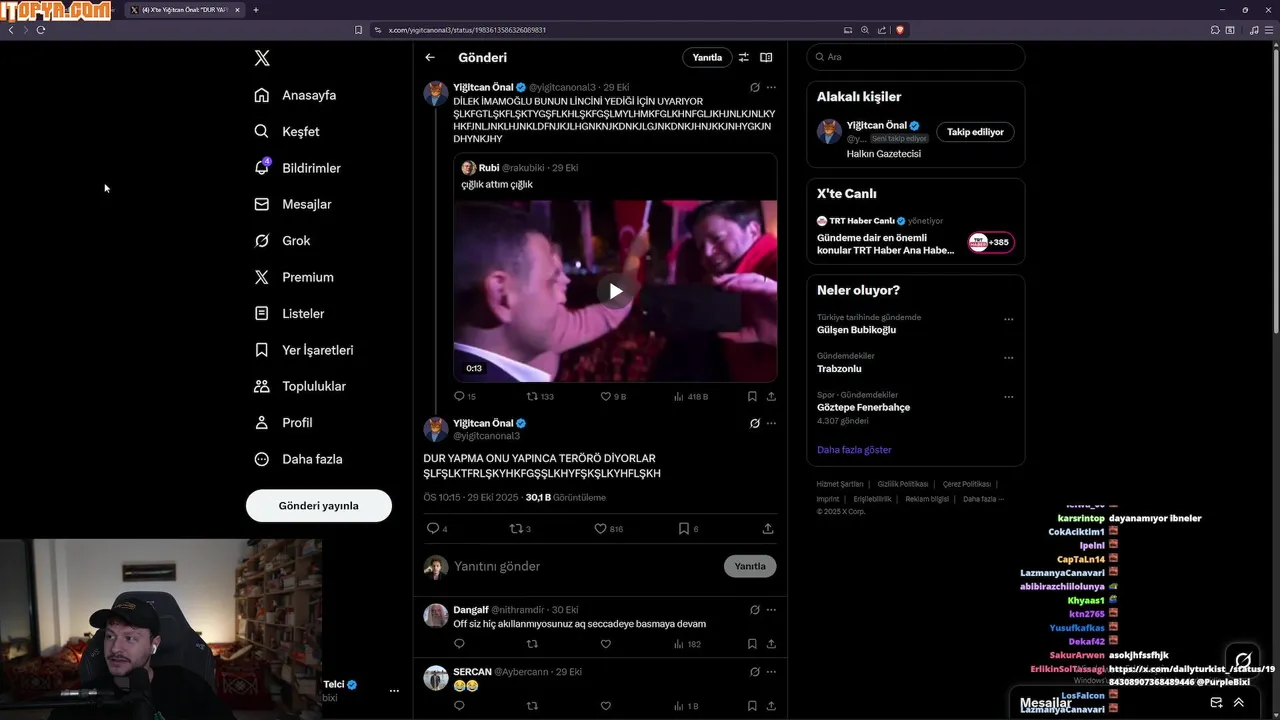Open Grok from sidebar

tap(282, 240)
